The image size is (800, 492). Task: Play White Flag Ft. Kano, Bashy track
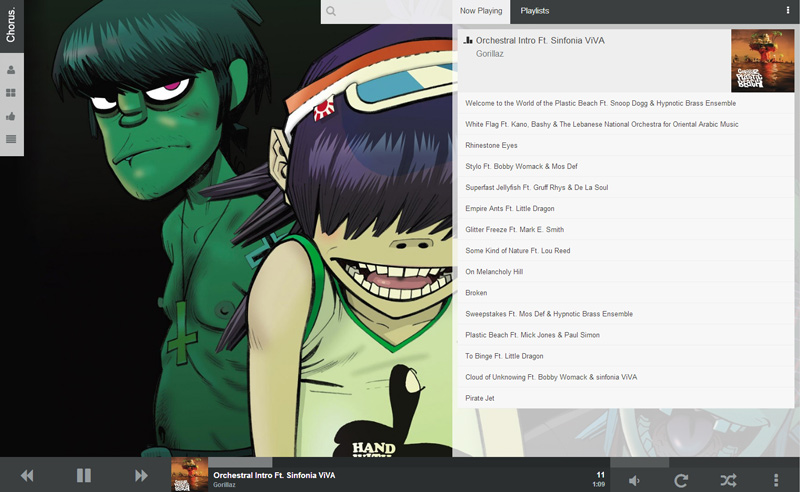coord(626,124)
